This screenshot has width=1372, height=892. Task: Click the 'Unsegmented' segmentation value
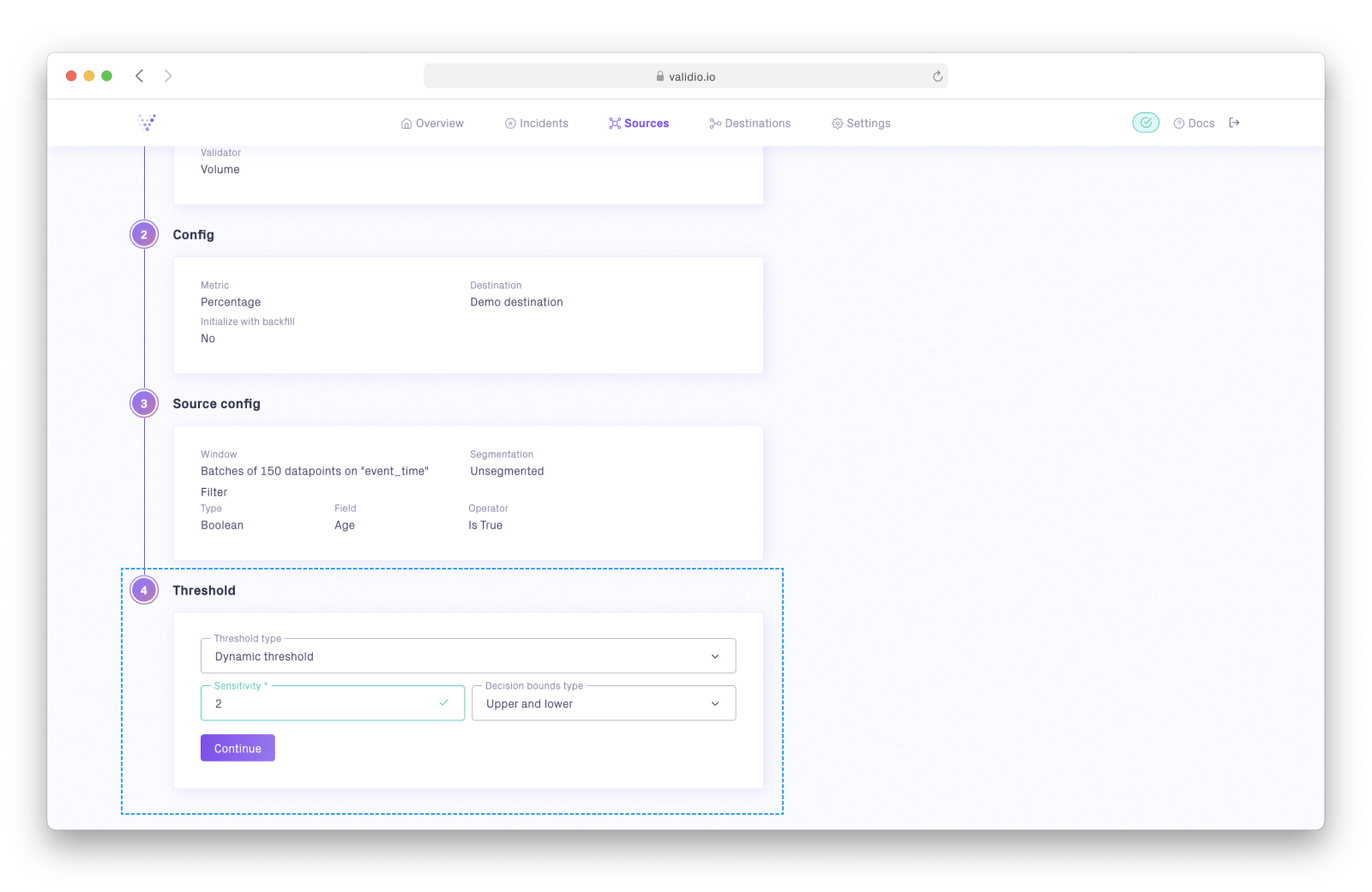coord(507,471)
